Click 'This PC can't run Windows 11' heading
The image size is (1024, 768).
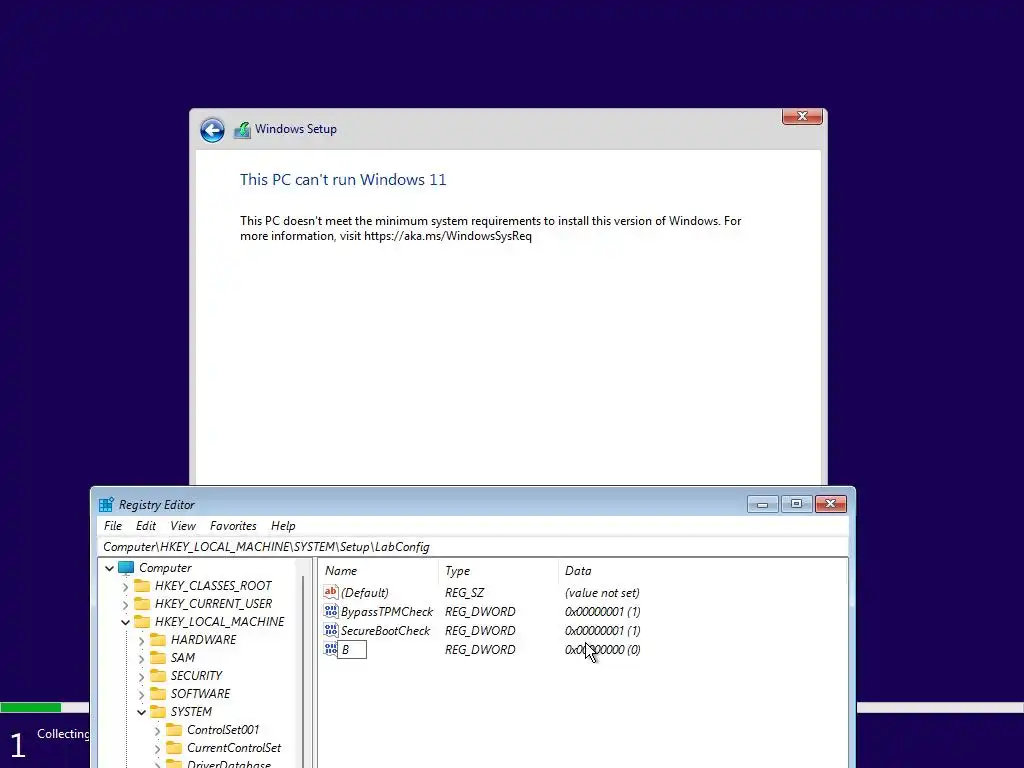click(x=343, y=180)
